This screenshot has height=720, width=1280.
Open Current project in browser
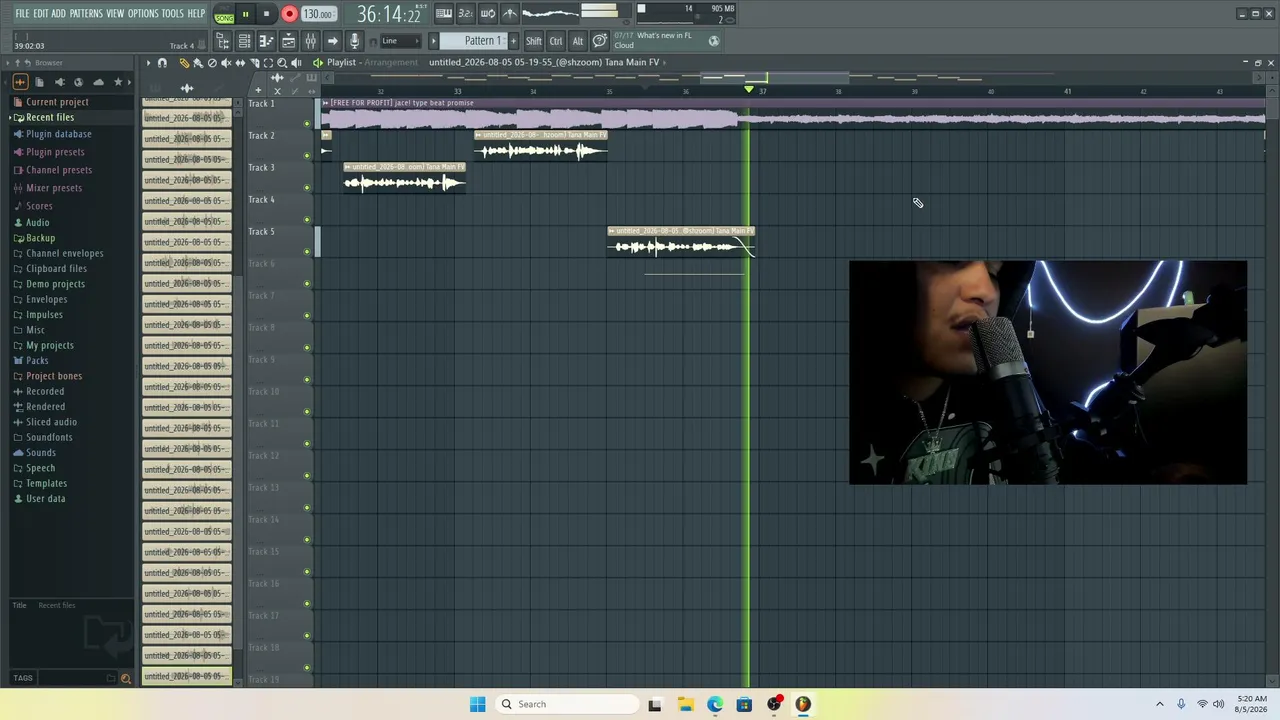pyautogui.click(x=57, y=102)
